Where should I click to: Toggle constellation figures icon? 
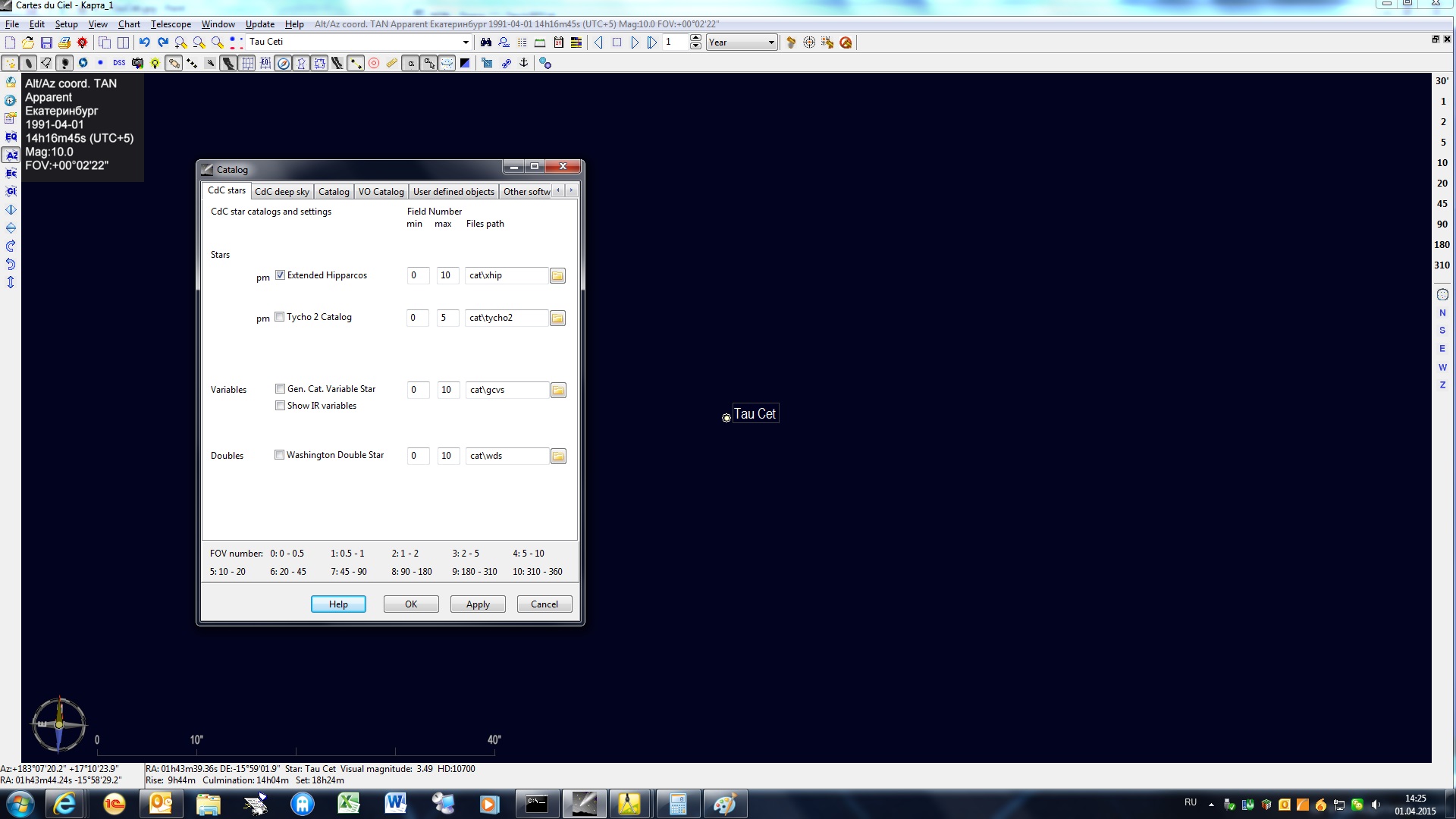pyautogui.click(x=302, y=63)
